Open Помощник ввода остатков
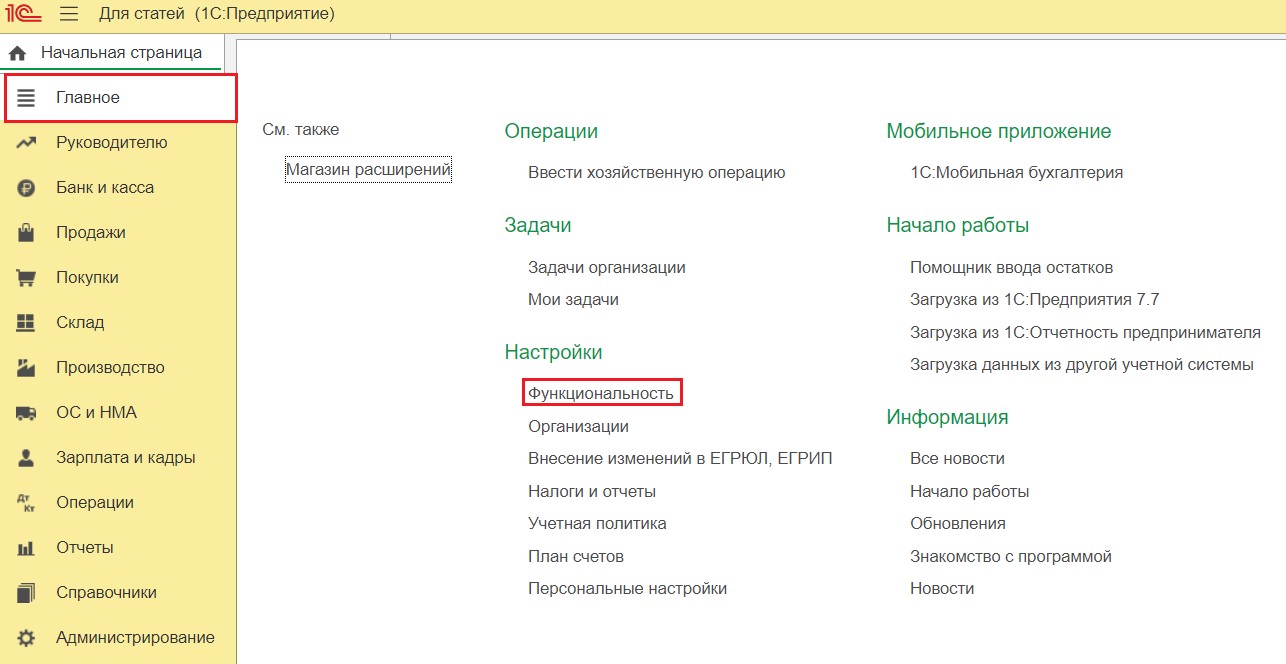 point(1012,268)
